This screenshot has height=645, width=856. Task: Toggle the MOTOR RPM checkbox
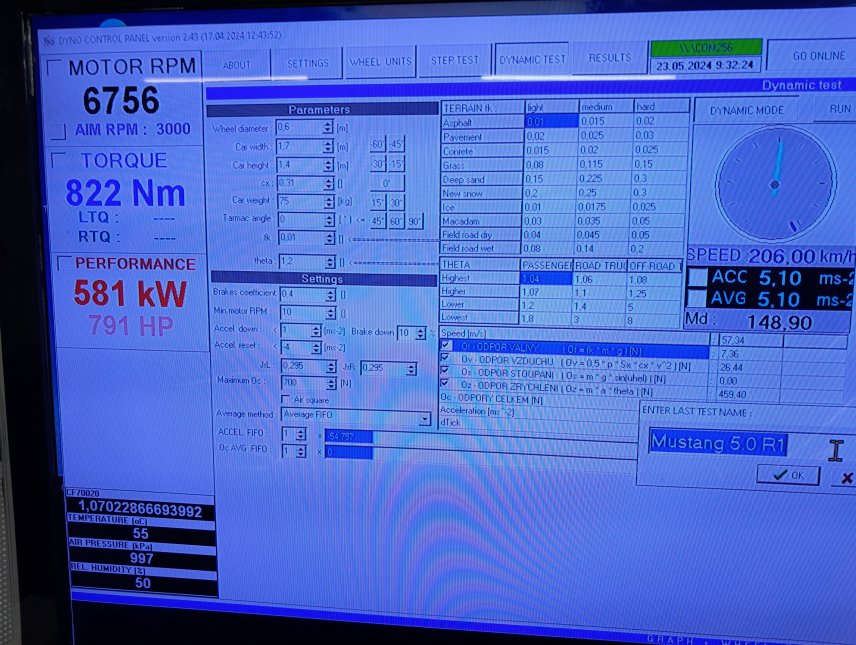coord(56,69)
